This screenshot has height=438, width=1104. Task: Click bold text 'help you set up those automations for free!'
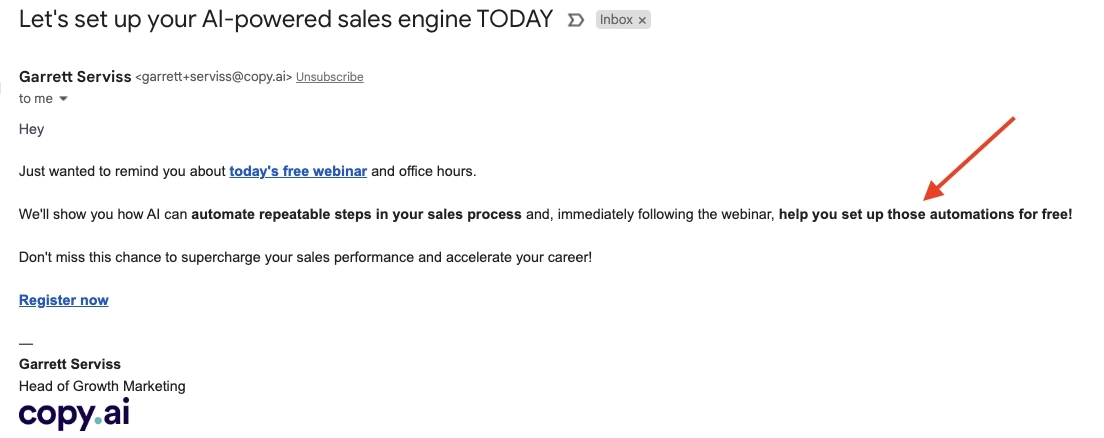(925, 214)
